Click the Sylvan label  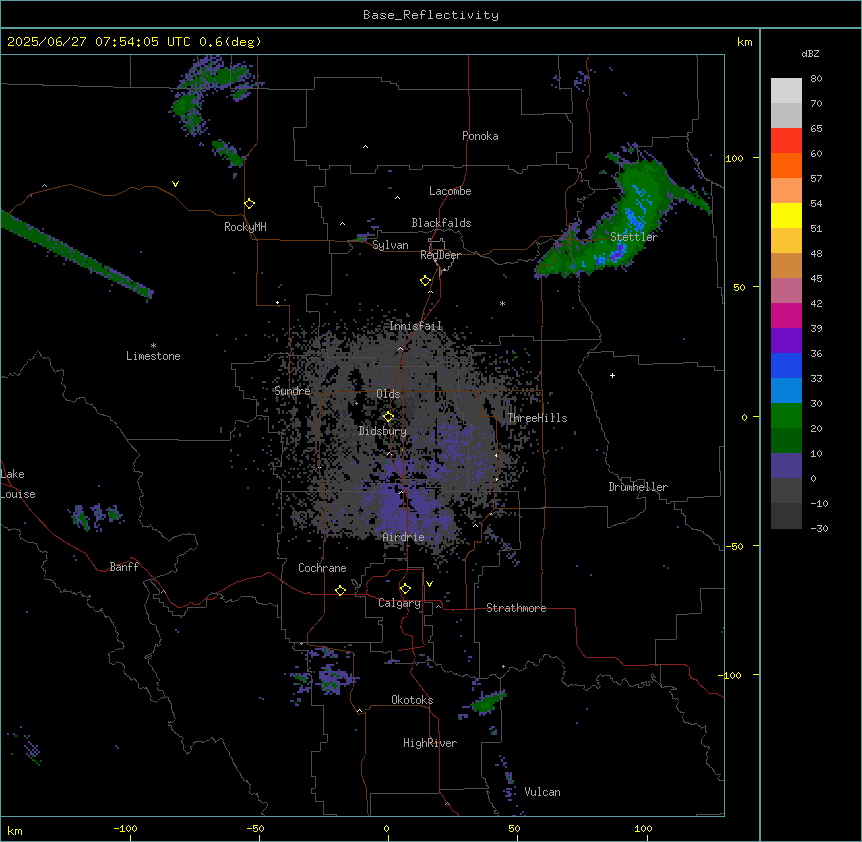pos(390,245)
